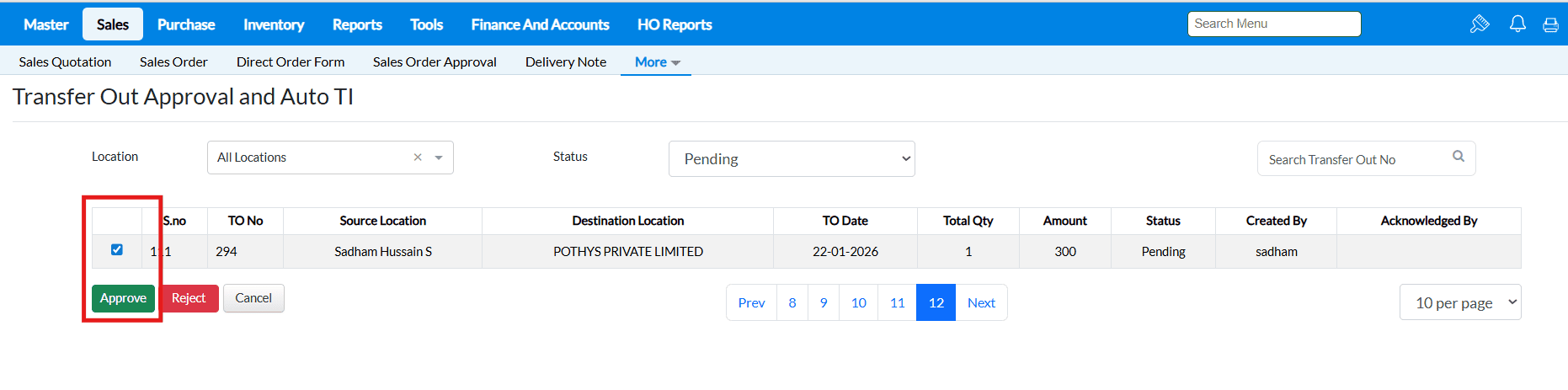Viewport: 1568px width, 390px height.
Task: Go to the Sales Order tab
Action: click(173, 62)
